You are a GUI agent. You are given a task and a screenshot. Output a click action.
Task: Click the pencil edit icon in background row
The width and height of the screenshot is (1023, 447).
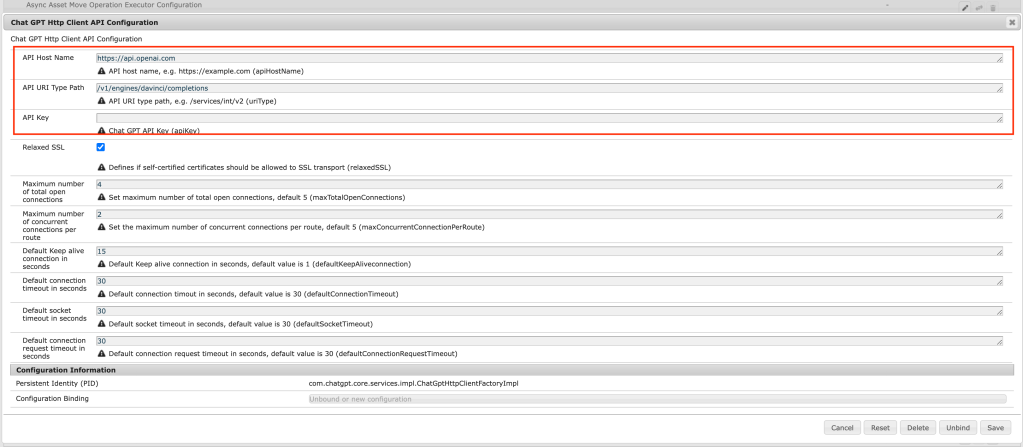pyautogui.click(x=965, y=7)
